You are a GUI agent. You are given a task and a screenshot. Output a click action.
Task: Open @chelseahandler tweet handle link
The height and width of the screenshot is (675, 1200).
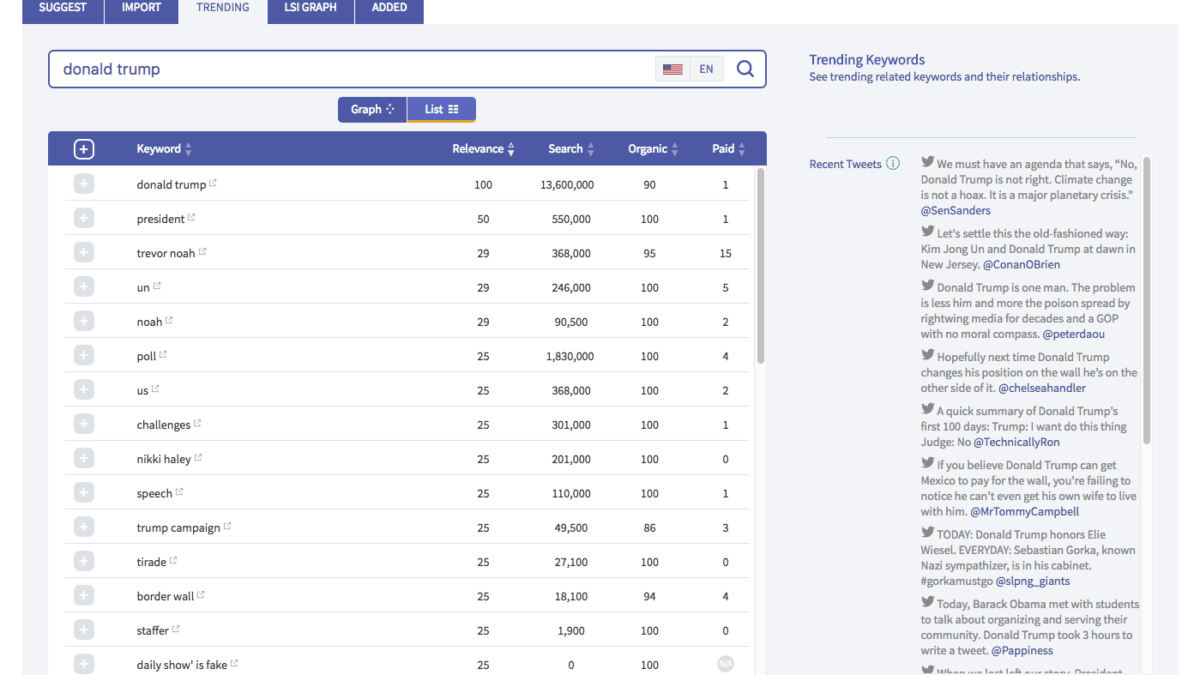[1042, 388]
